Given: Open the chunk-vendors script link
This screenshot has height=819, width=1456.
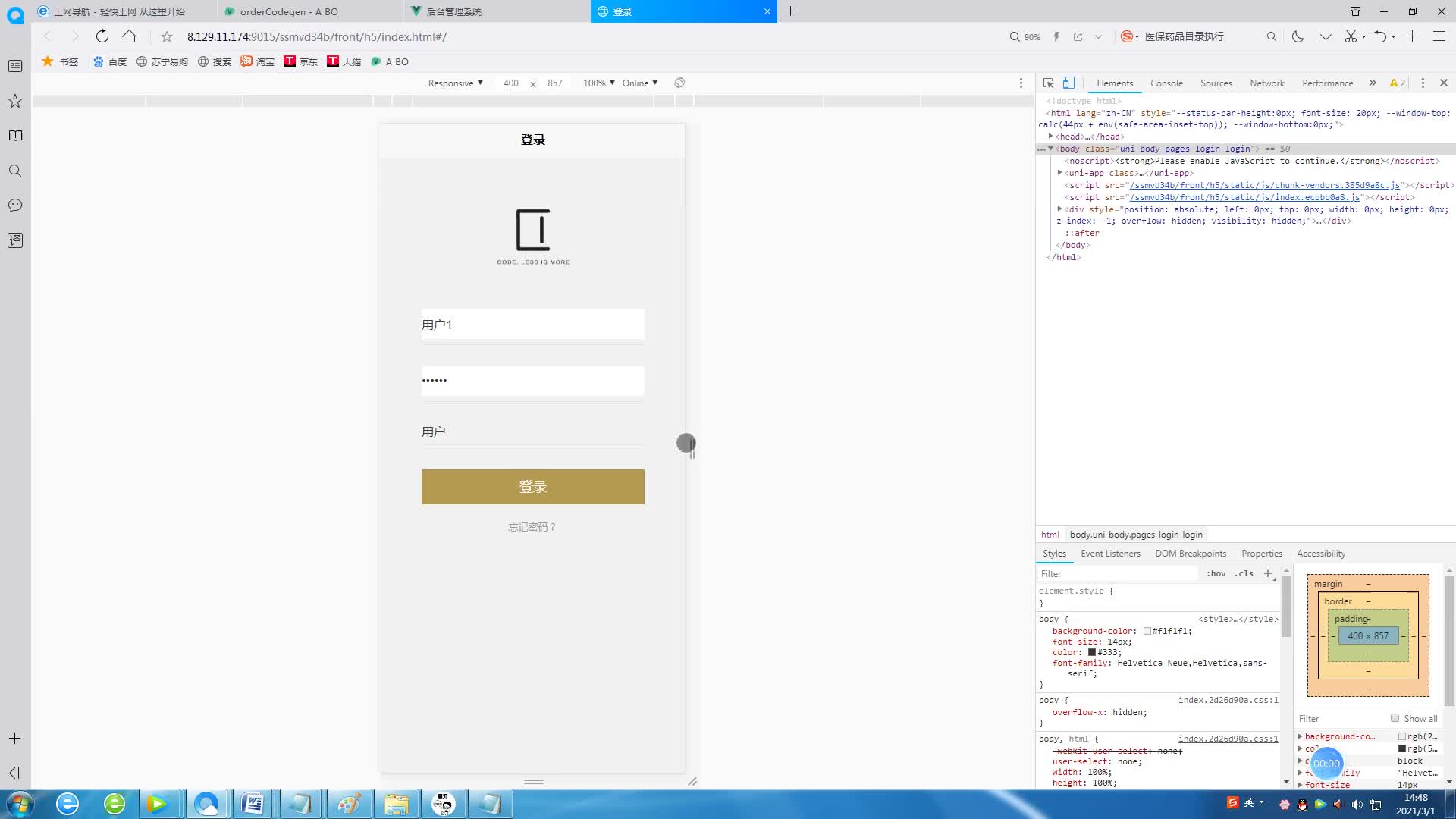Looking at the screenshot, I should pos(1264,185).
